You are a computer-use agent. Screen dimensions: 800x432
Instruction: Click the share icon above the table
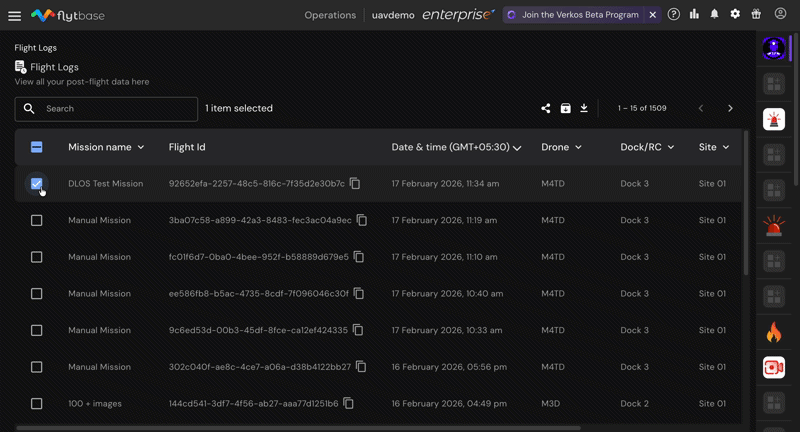546,108
